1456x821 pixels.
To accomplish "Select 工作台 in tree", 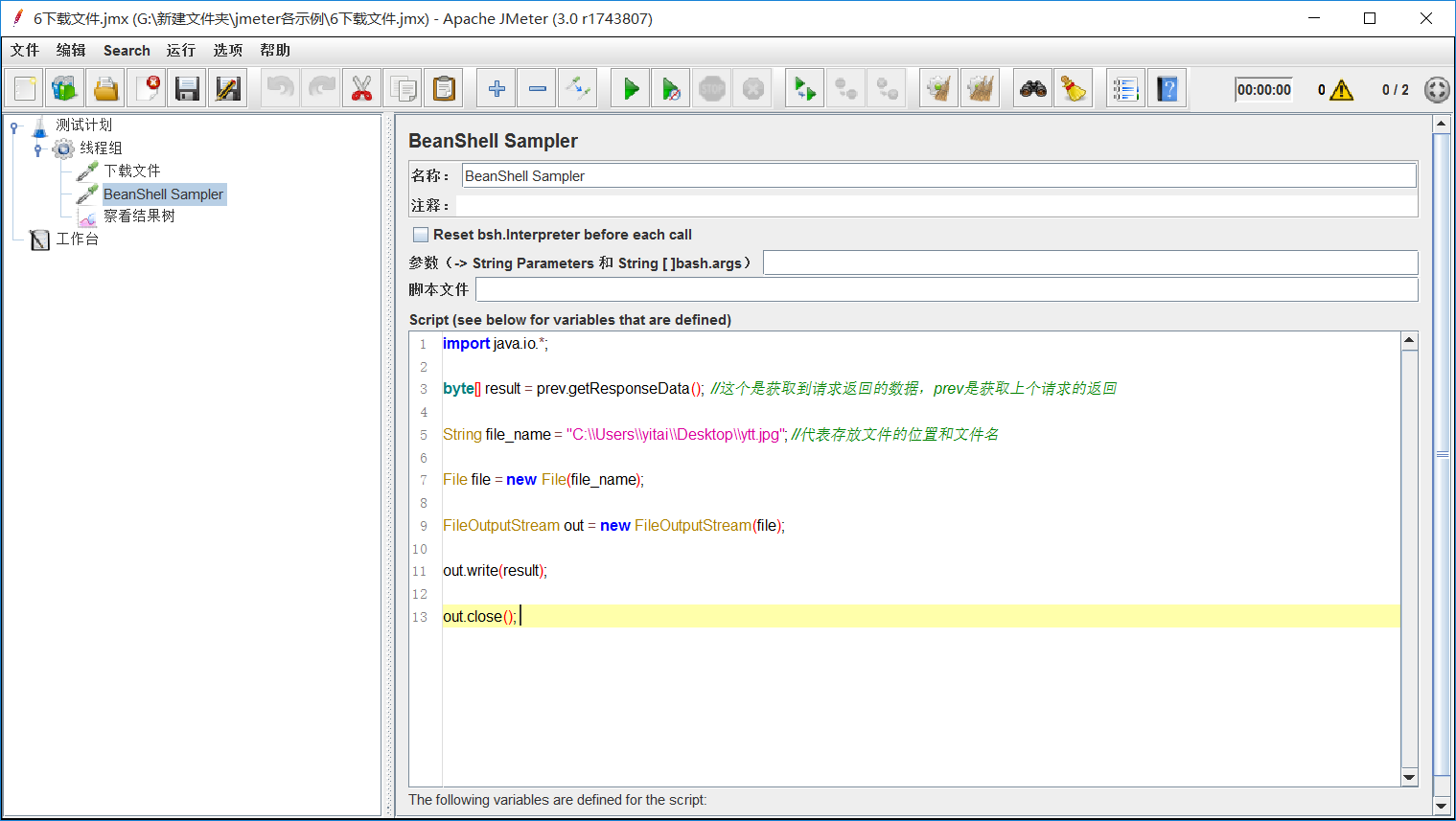I will (78, 239).
